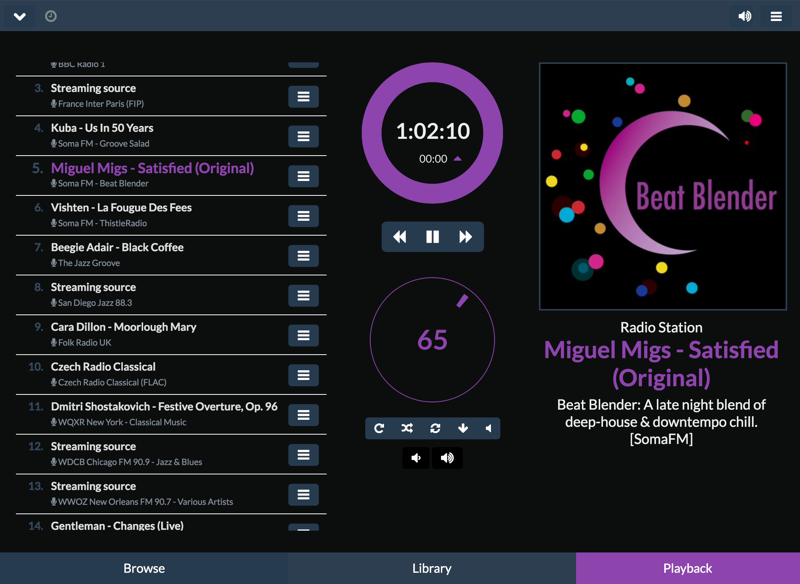Open menu for Dmitri Shostakovich Festive Overture
800x584 pixels.
[x=304, y=415]
